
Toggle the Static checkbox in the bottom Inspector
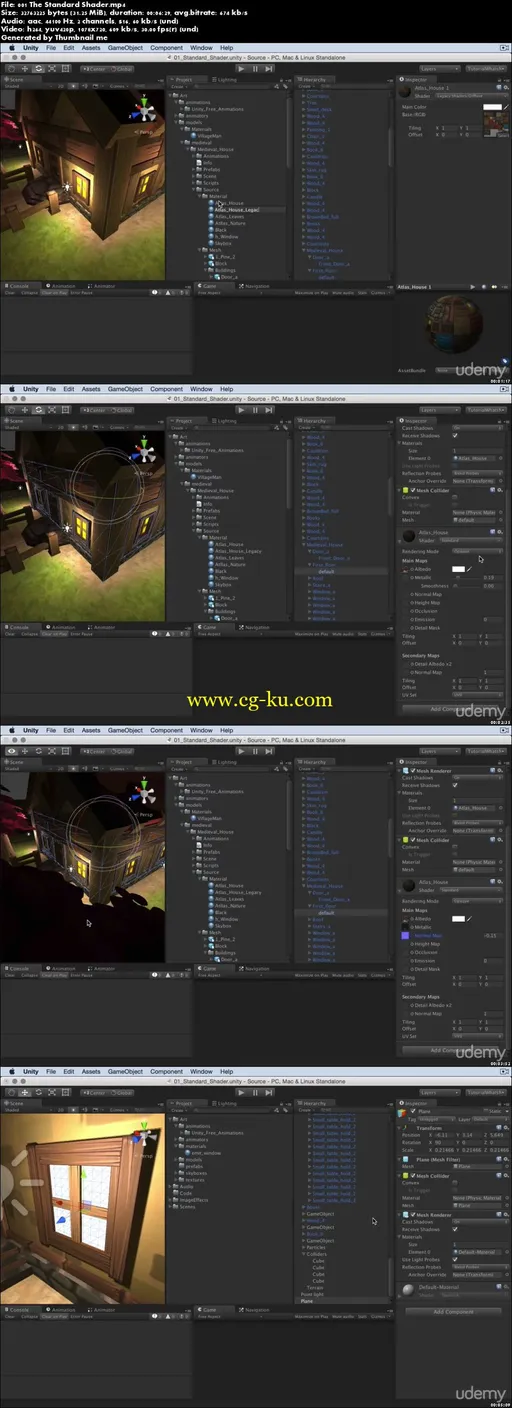(x=485, y=1111)
